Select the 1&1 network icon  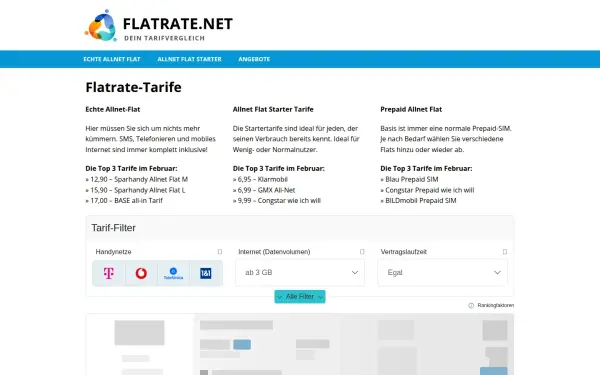206,273
